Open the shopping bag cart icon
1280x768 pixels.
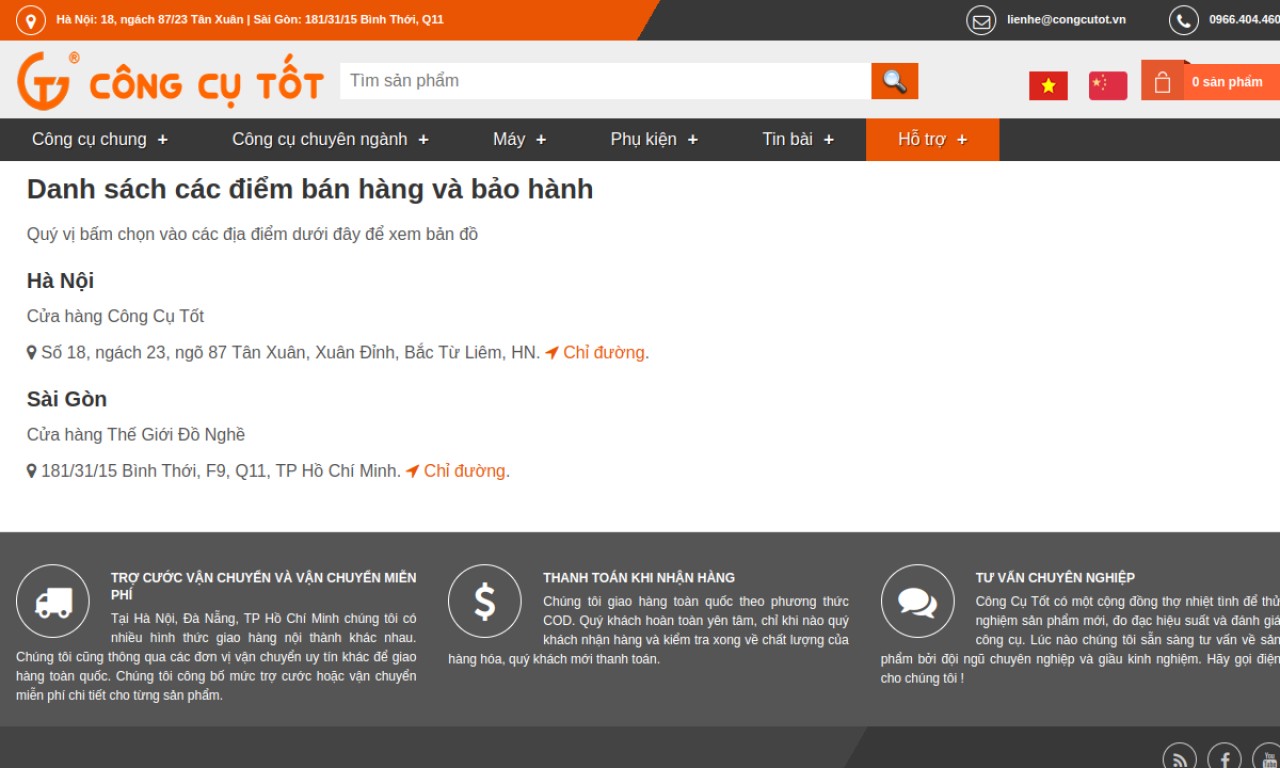click(1162, 81)
